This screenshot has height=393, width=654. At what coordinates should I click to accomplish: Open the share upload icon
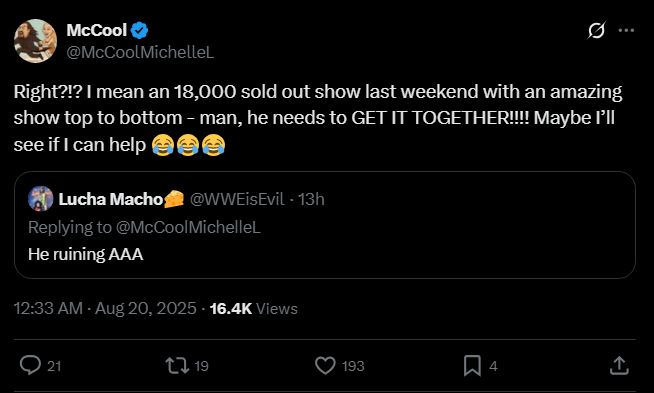(619, 365)
